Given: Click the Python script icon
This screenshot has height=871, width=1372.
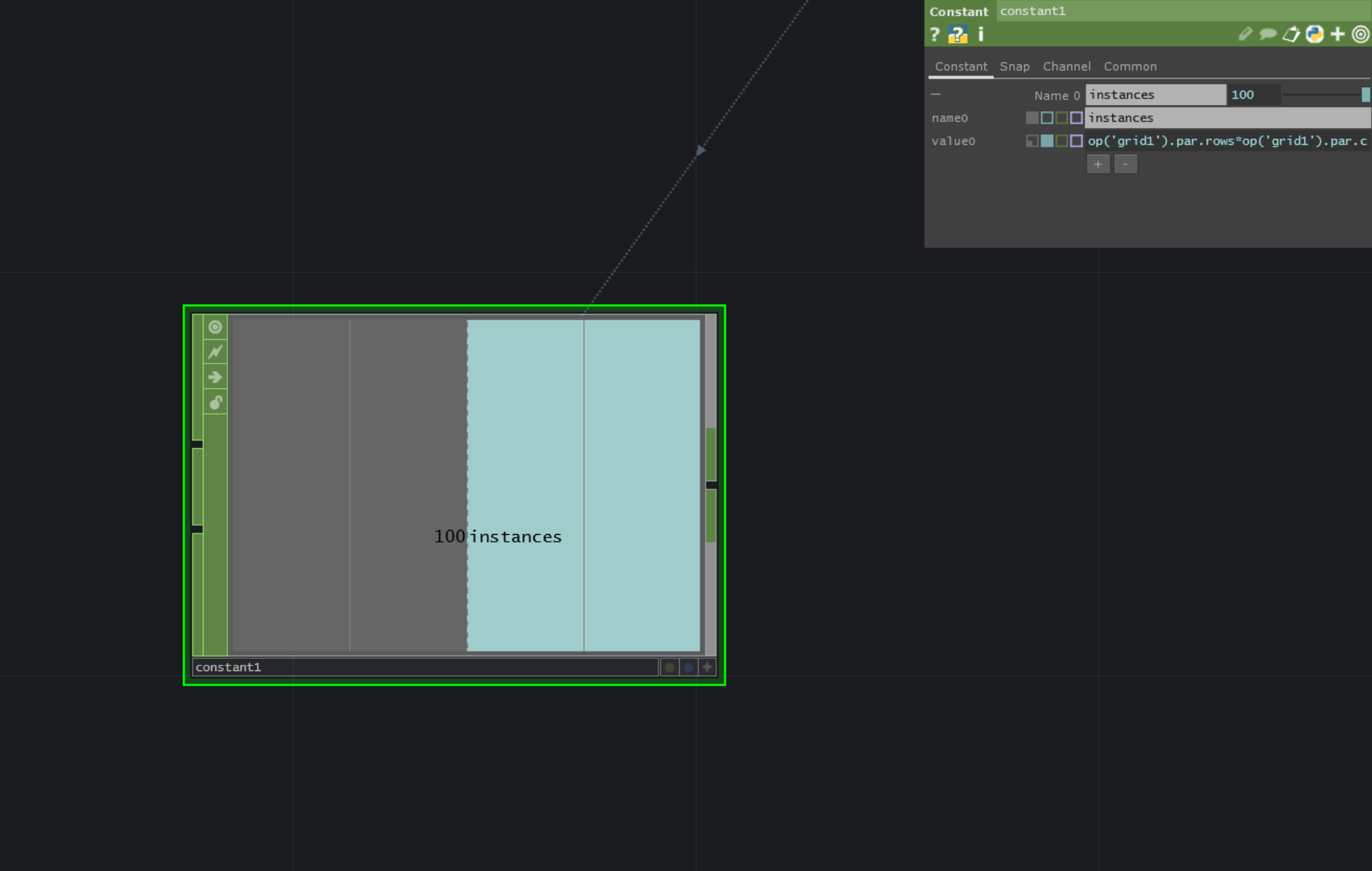Looking at the screenshot, I should coord(1316,34).
